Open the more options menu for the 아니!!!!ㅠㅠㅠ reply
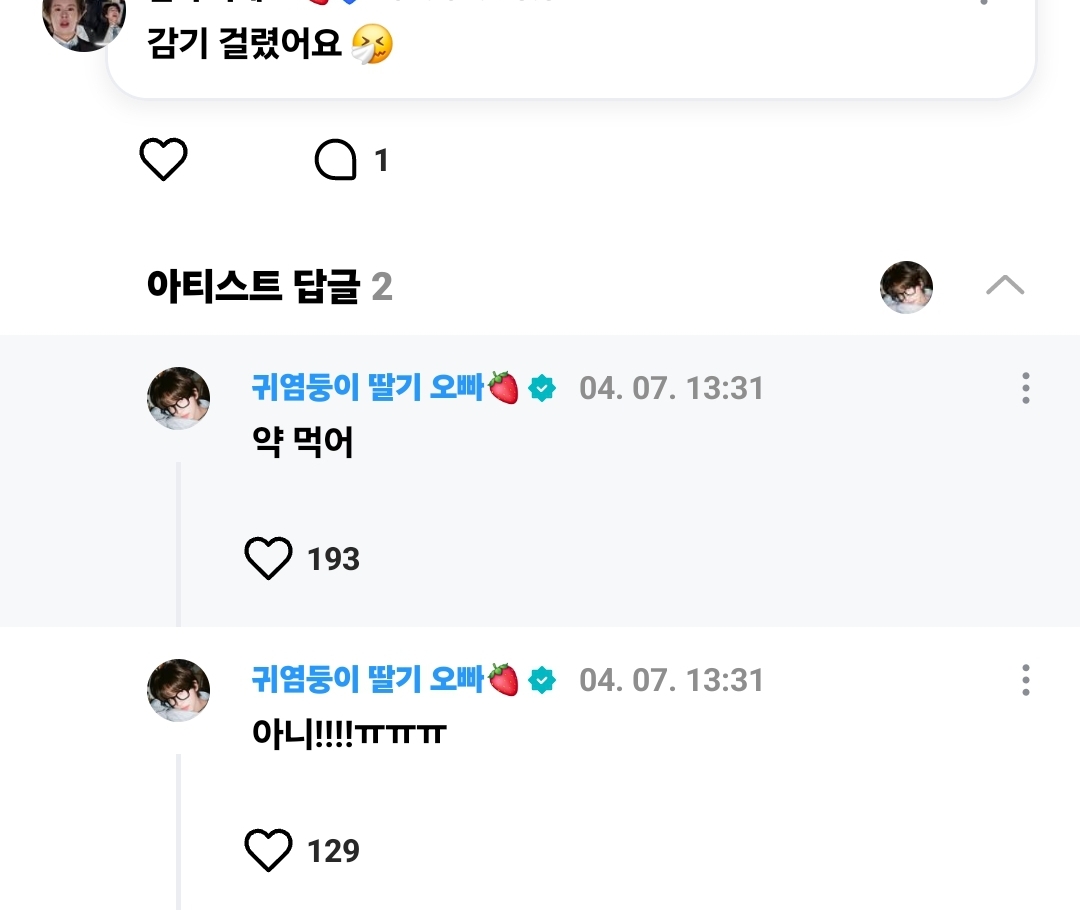The height and width of the screenshot is (910, 1080). (1025, 680)
